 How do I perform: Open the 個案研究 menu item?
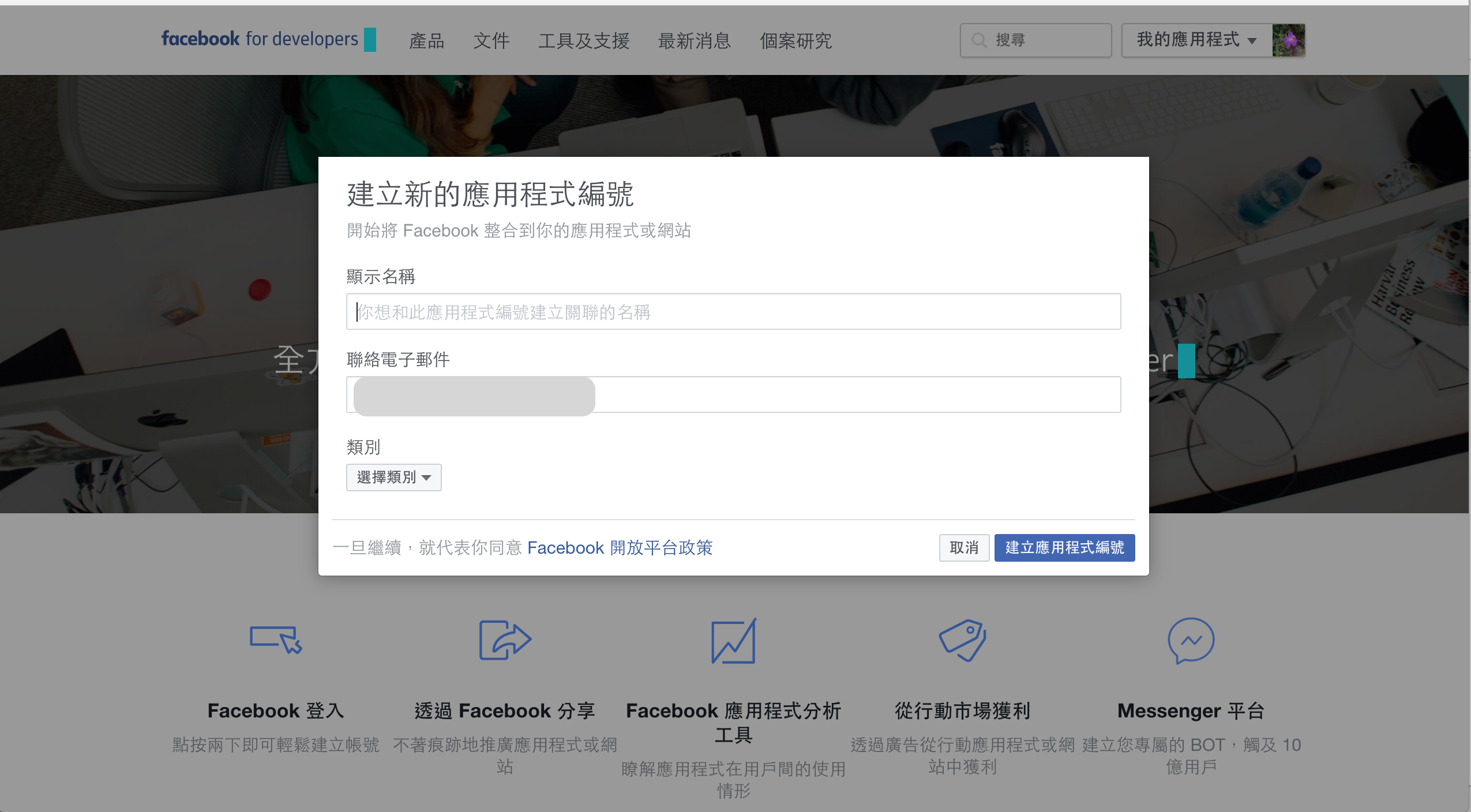click(795, 40)
